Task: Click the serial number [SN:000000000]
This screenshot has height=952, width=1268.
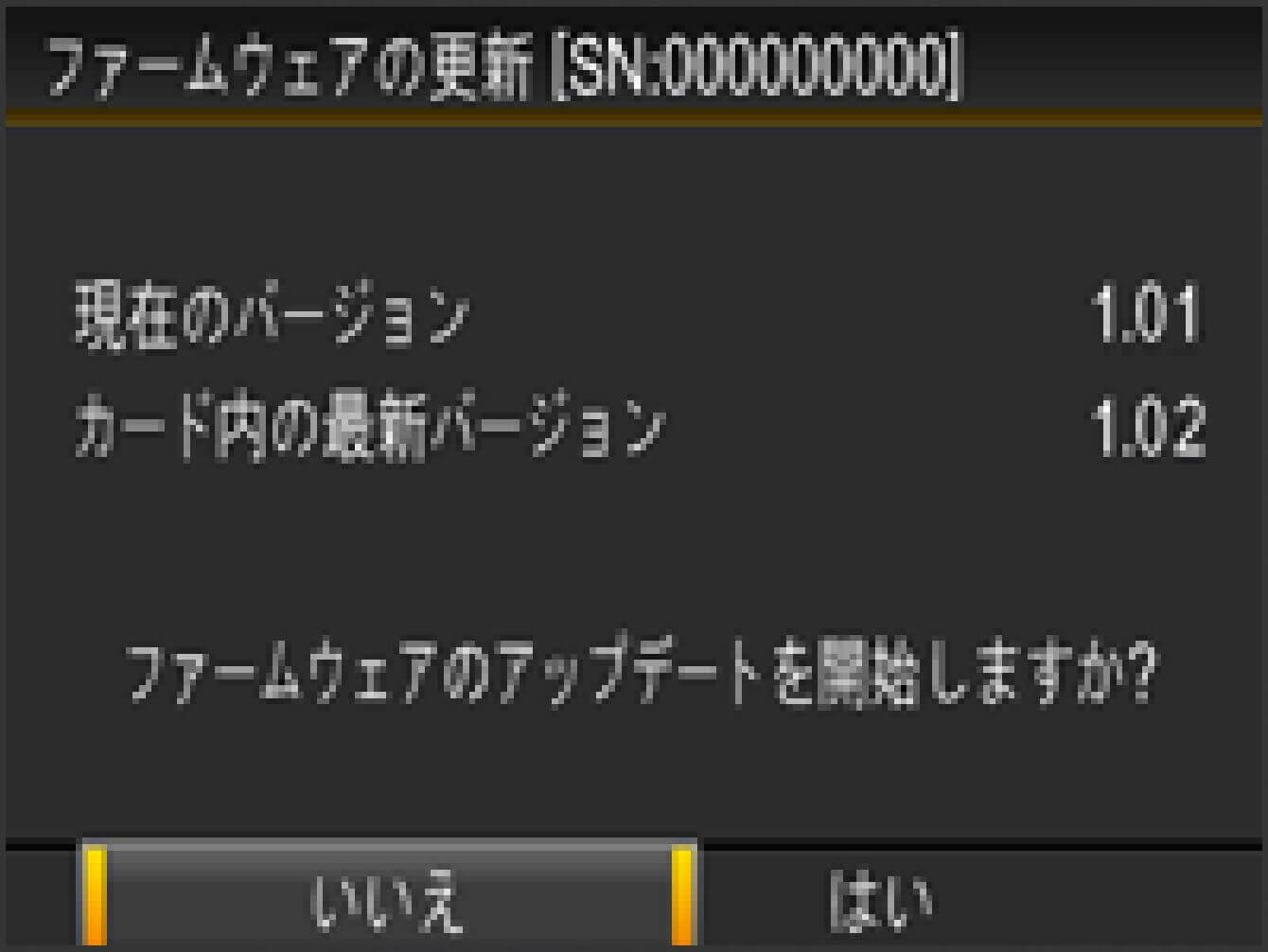Action: click(x=756, y=70)
